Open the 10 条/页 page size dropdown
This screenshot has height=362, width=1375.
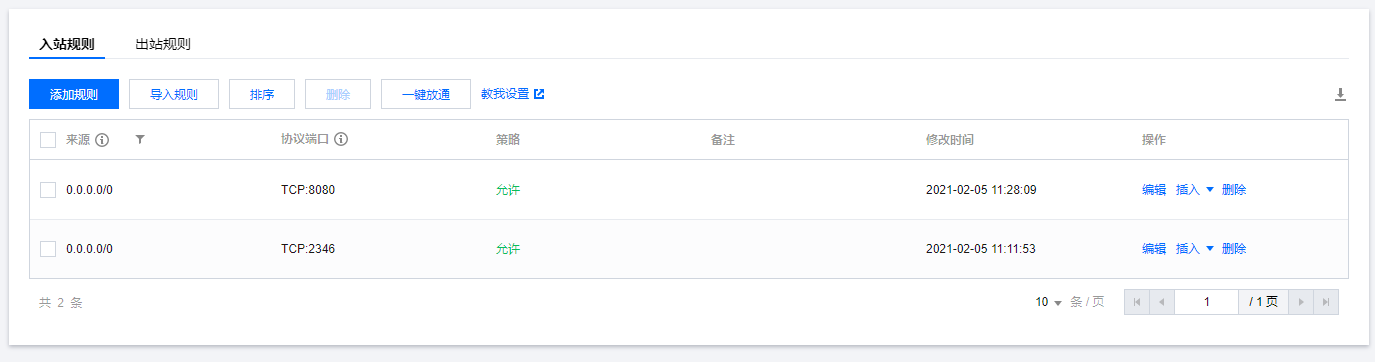pyautogui.click(x=1049, y=302)
